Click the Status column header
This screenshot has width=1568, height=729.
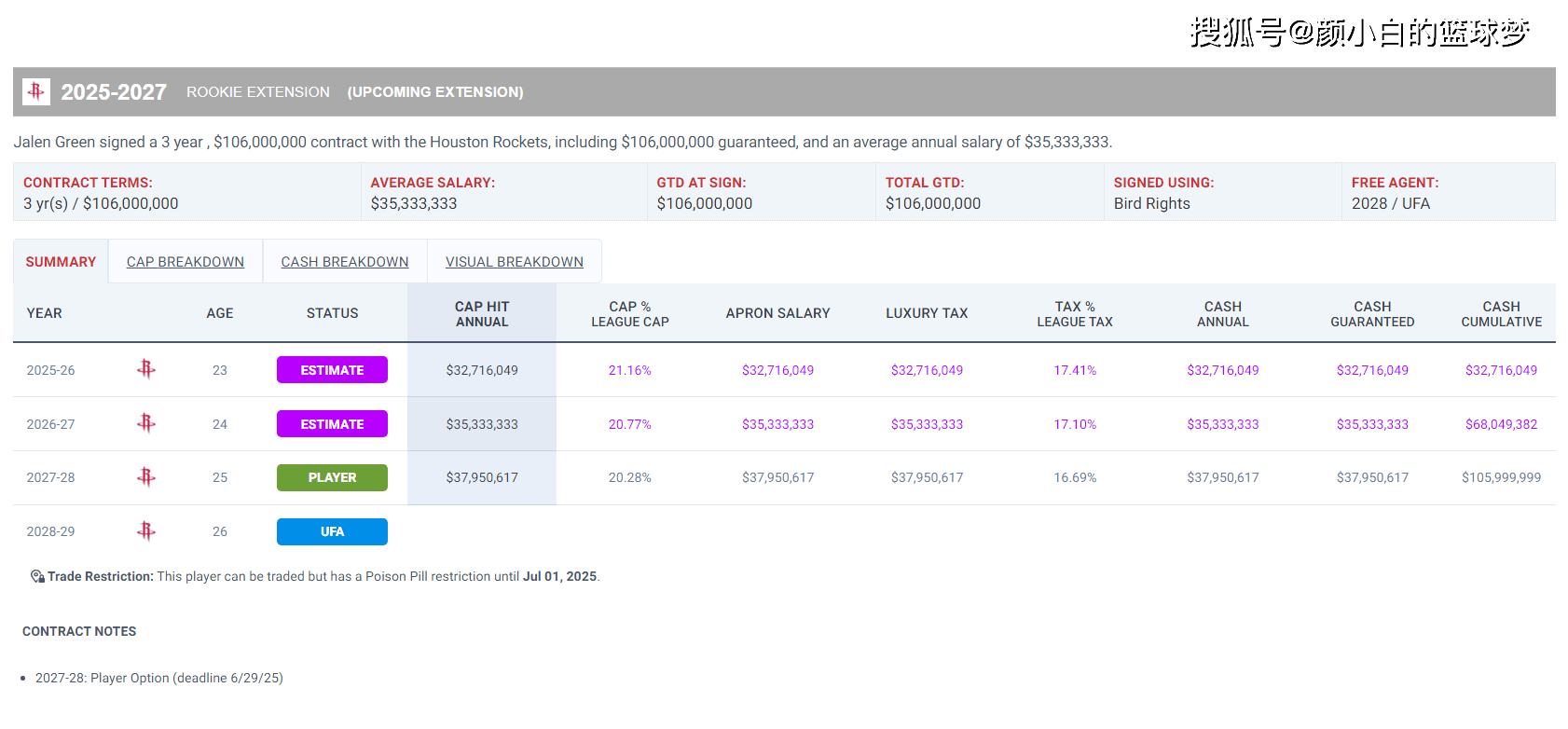point(332,313)
